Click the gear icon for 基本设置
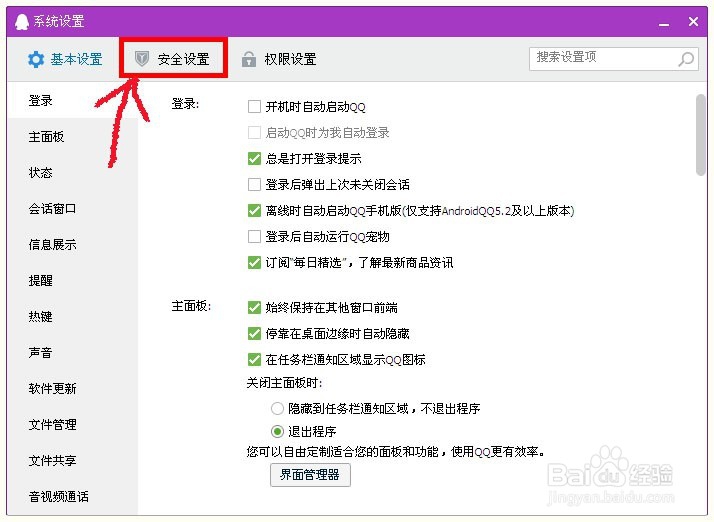The width and height of the screenshot is (714, 522). point(36,59)
